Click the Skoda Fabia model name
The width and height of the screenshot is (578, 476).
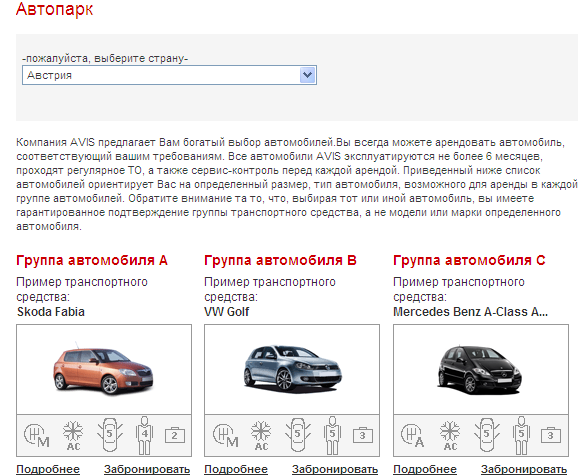click(51, 312)
